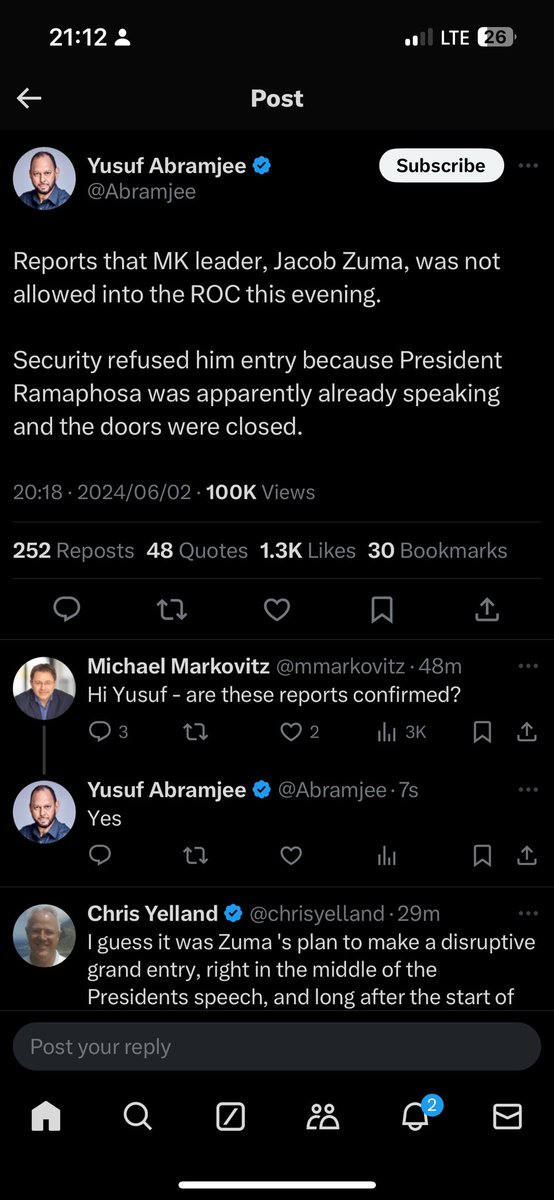The image size is (554, 1200).
Task: Open Yusuf Abramjee's profile picture
Action: click(44, 179)
